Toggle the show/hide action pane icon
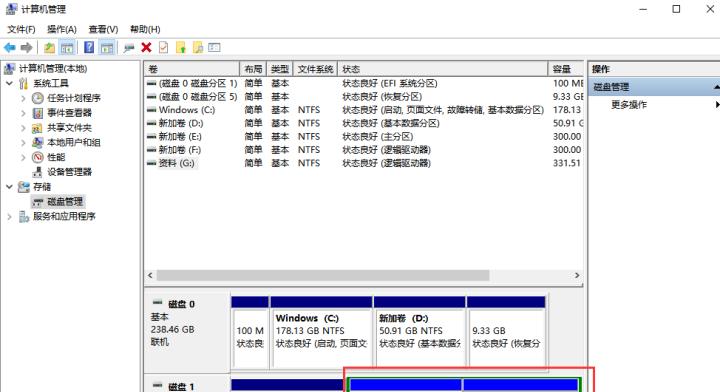 point(107,47)
